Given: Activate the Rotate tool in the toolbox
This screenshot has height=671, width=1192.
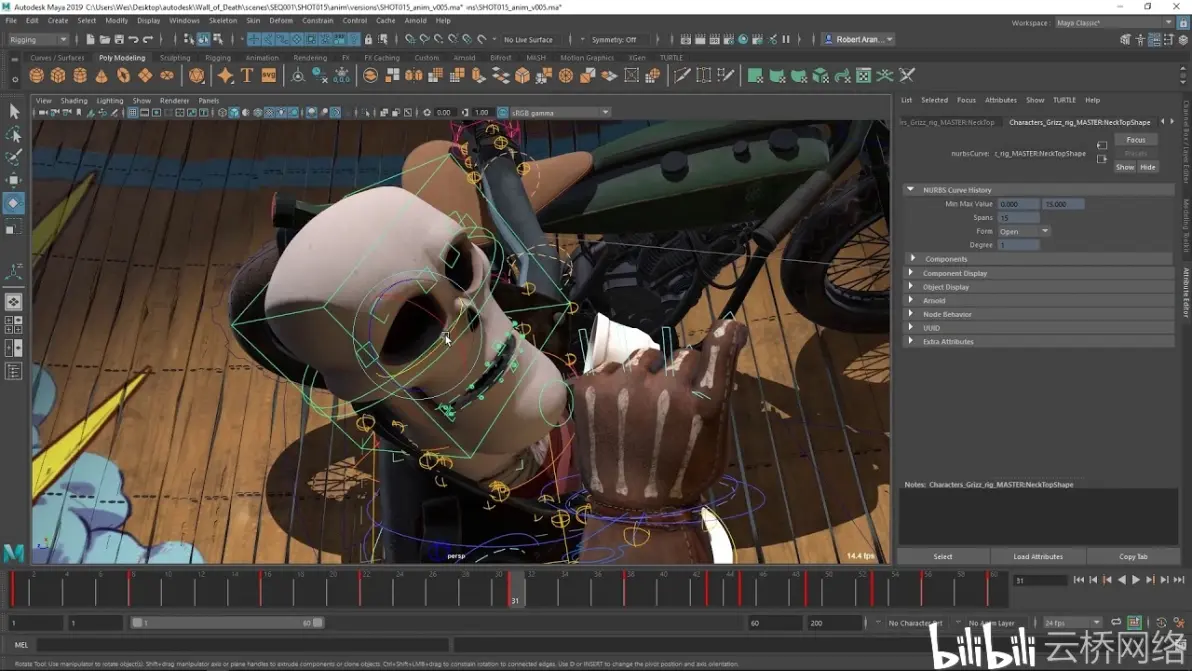Looking at the screenshot, I should pyautogui.click(x=14, y=204).
